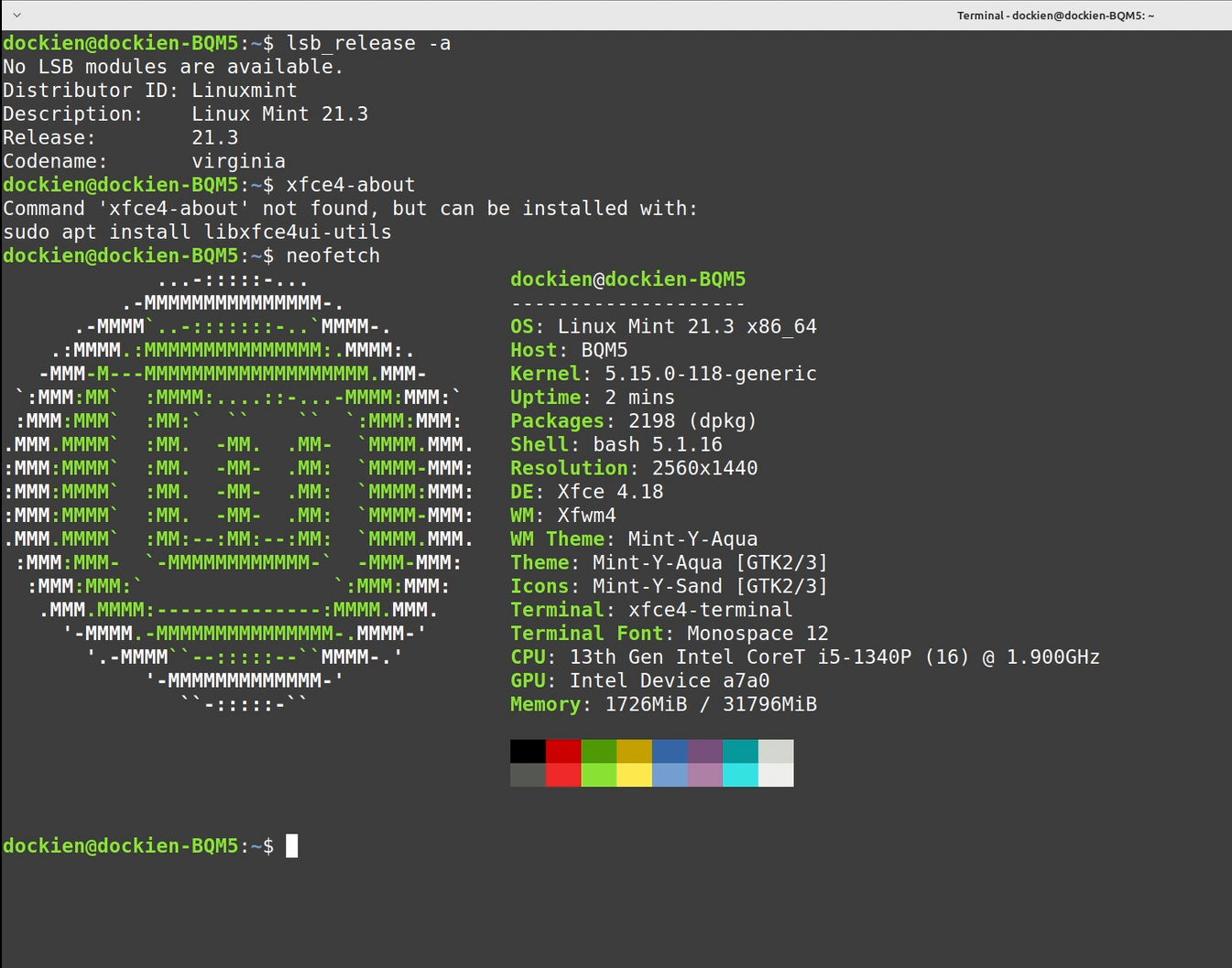
Task: Click the 'WM Theme: Mint-Y-Aqua' line
Action: point(634,539)
